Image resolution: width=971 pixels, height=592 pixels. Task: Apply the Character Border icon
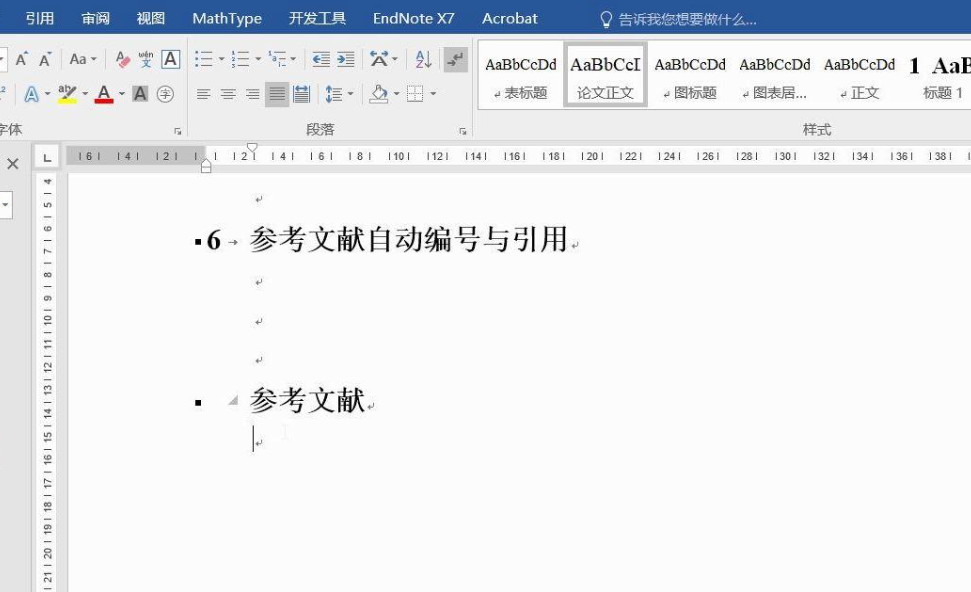point(171,60)
